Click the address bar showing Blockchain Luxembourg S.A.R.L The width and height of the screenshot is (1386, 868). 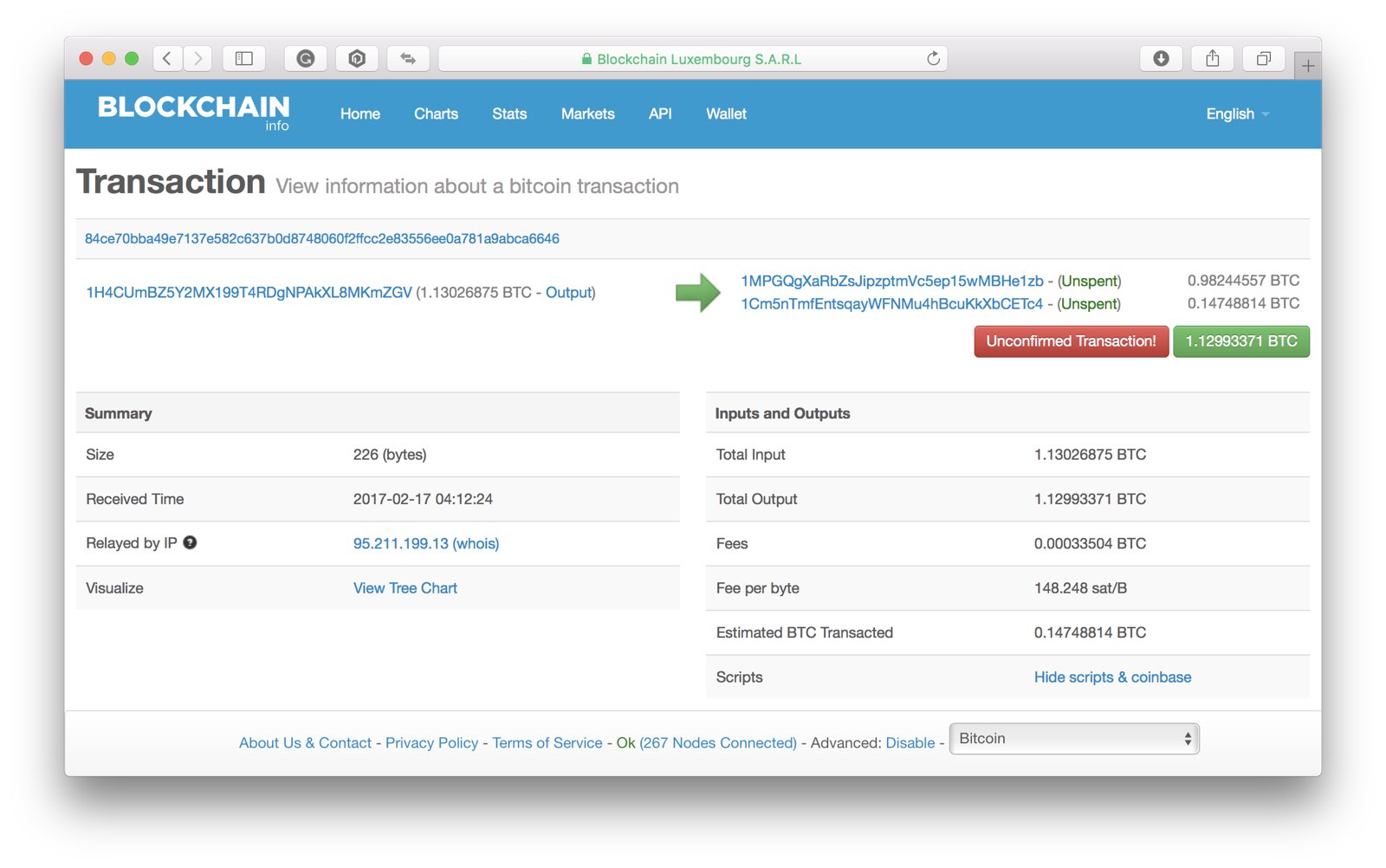coord(693,58)
